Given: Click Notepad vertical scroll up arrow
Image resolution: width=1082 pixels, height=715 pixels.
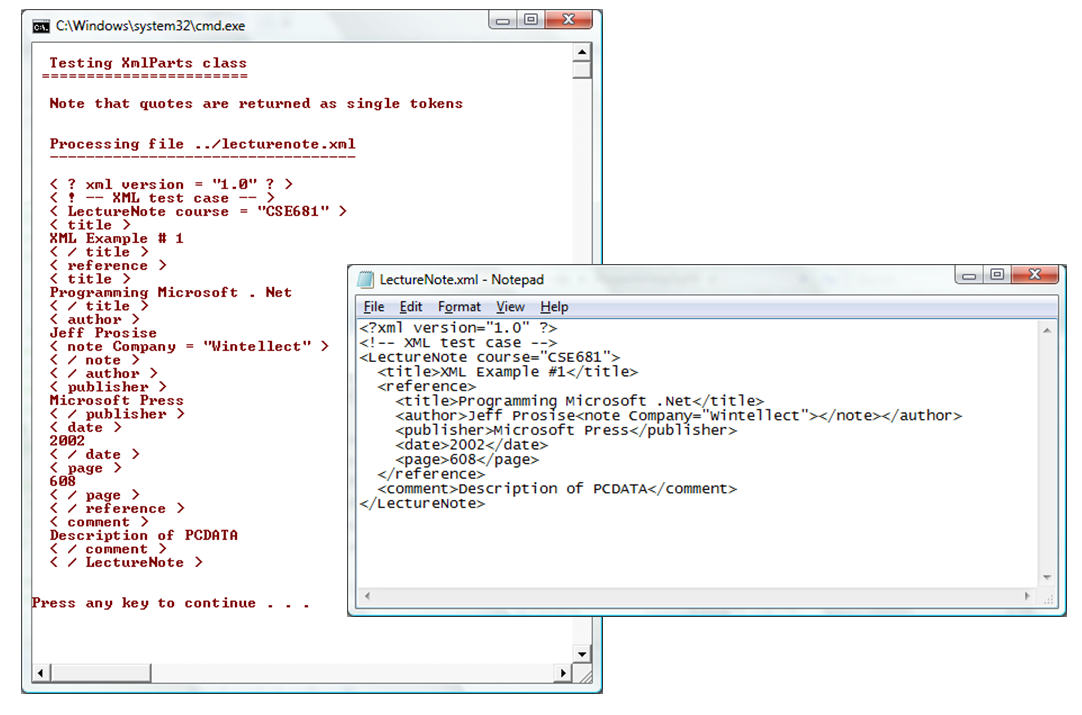Looking at the screenshot, I should (x=1047, y=331).
